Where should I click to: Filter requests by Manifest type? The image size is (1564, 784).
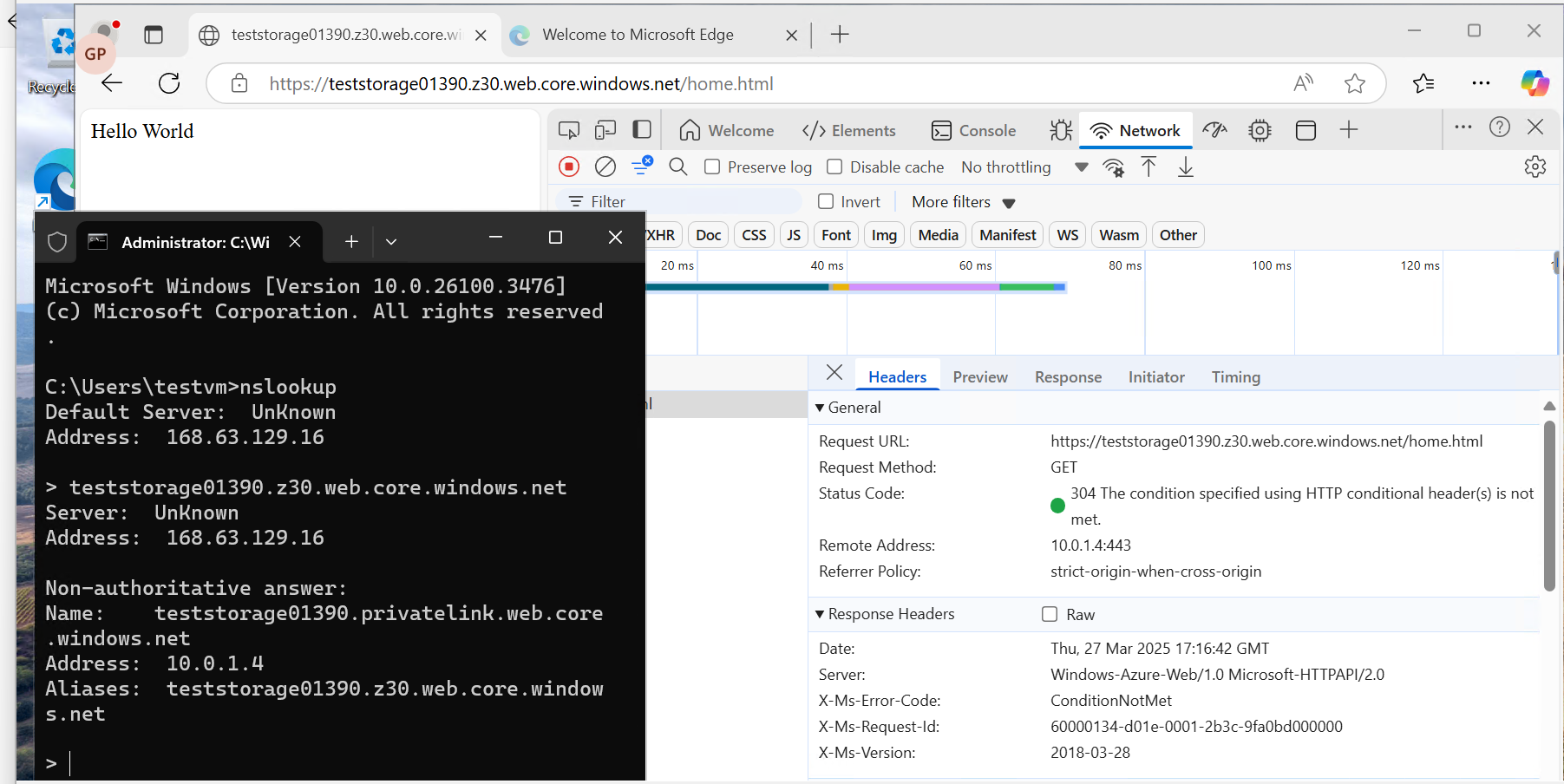tap(1008, 235)
